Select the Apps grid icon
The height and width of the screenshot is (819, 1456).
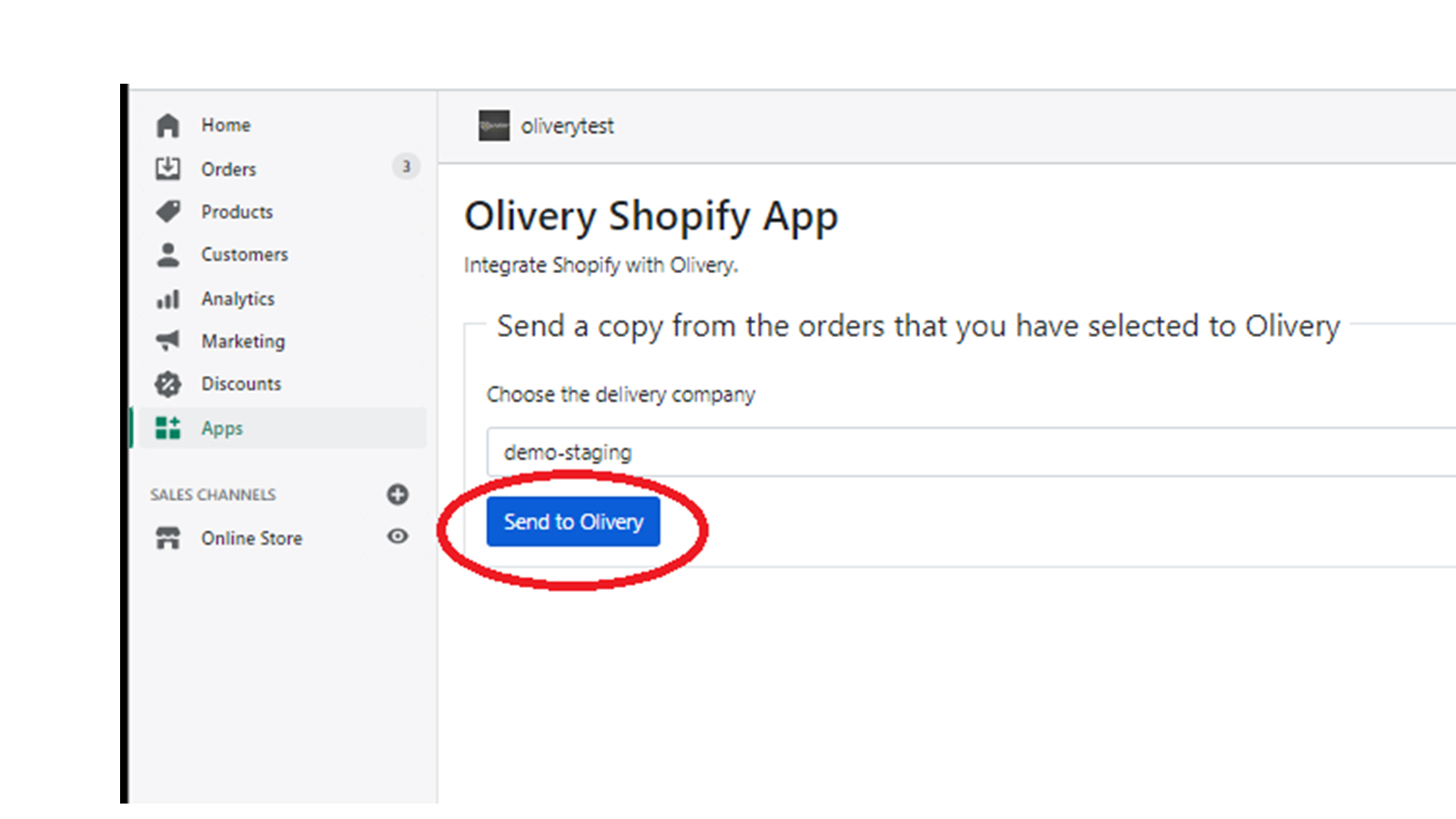coord(167,428)
